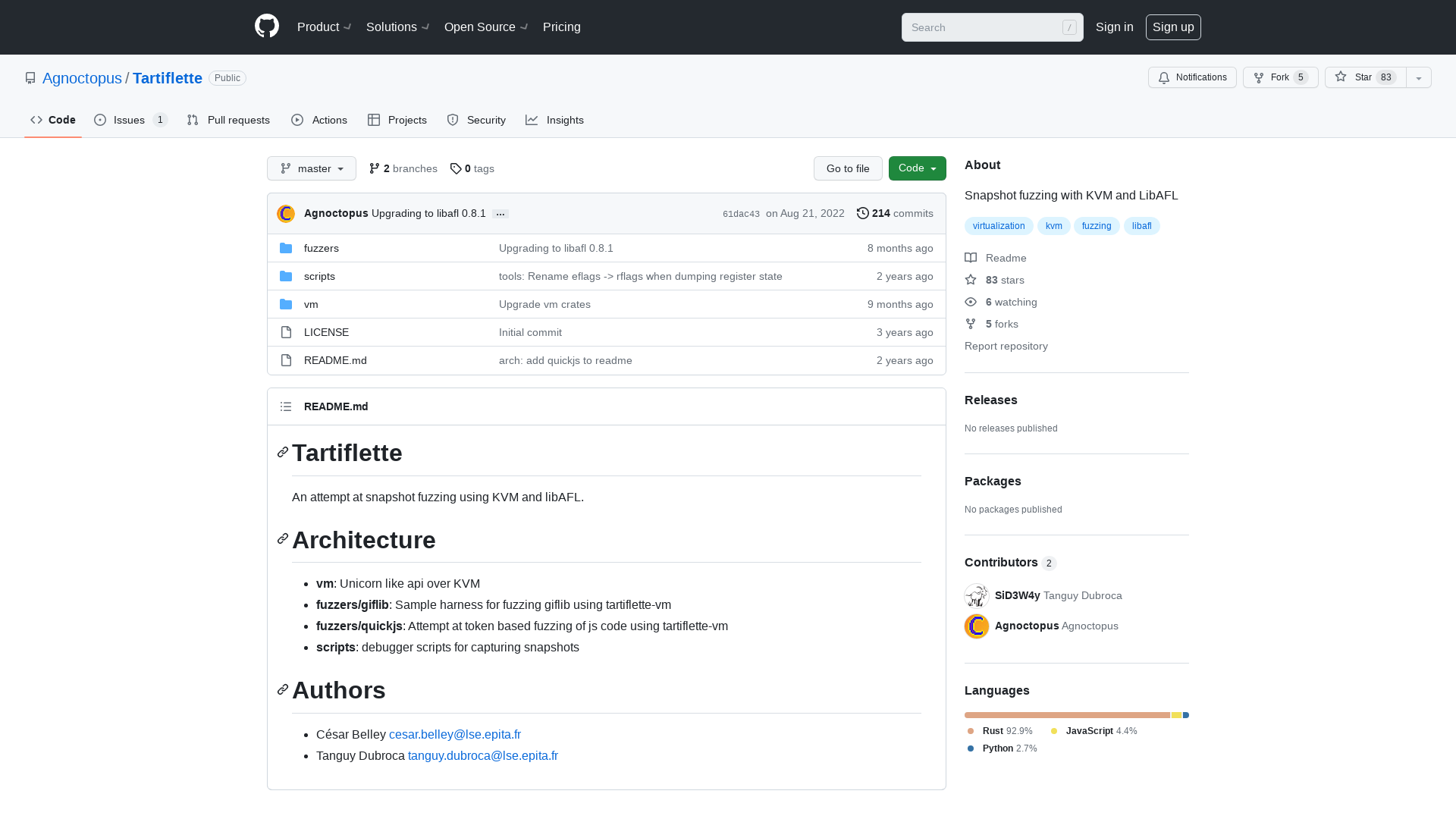Open the LICENSE file icon
The height and width of the screenshot is (819, 1456).
click(286, 332)
